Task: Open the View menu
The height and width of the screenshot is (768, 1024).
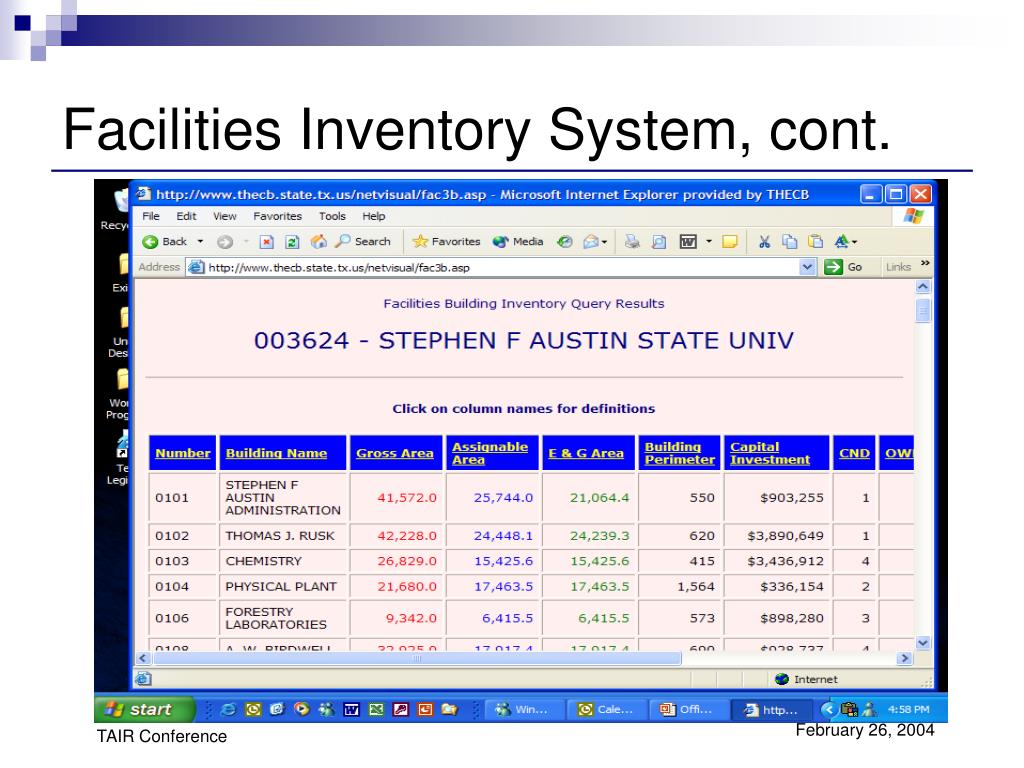Action: coord(225,216)
